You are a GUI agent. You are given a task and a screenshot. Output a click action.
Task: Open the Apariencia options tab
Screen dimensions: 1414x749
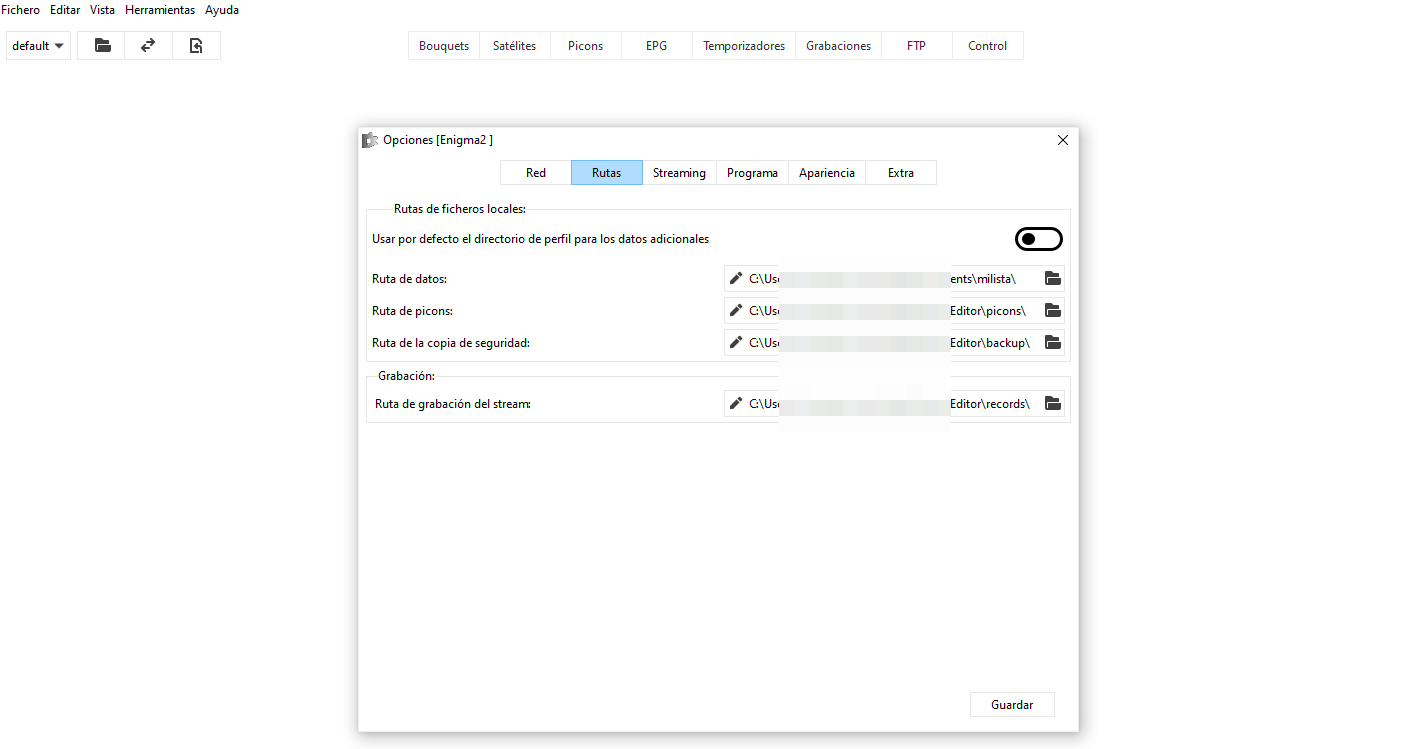(826, 172)
